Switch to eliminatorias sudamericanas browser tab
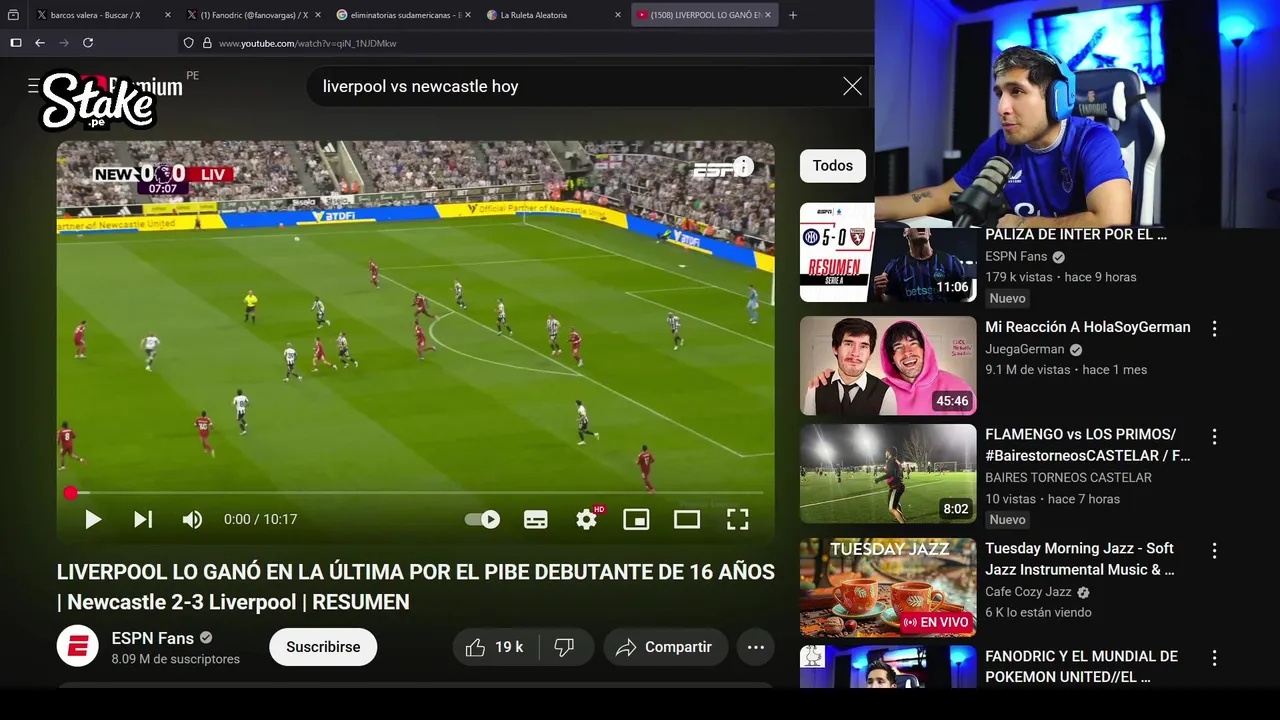The width and height of the screenshot is (1280, 720). pyautogui.click(x=405, y=15)
